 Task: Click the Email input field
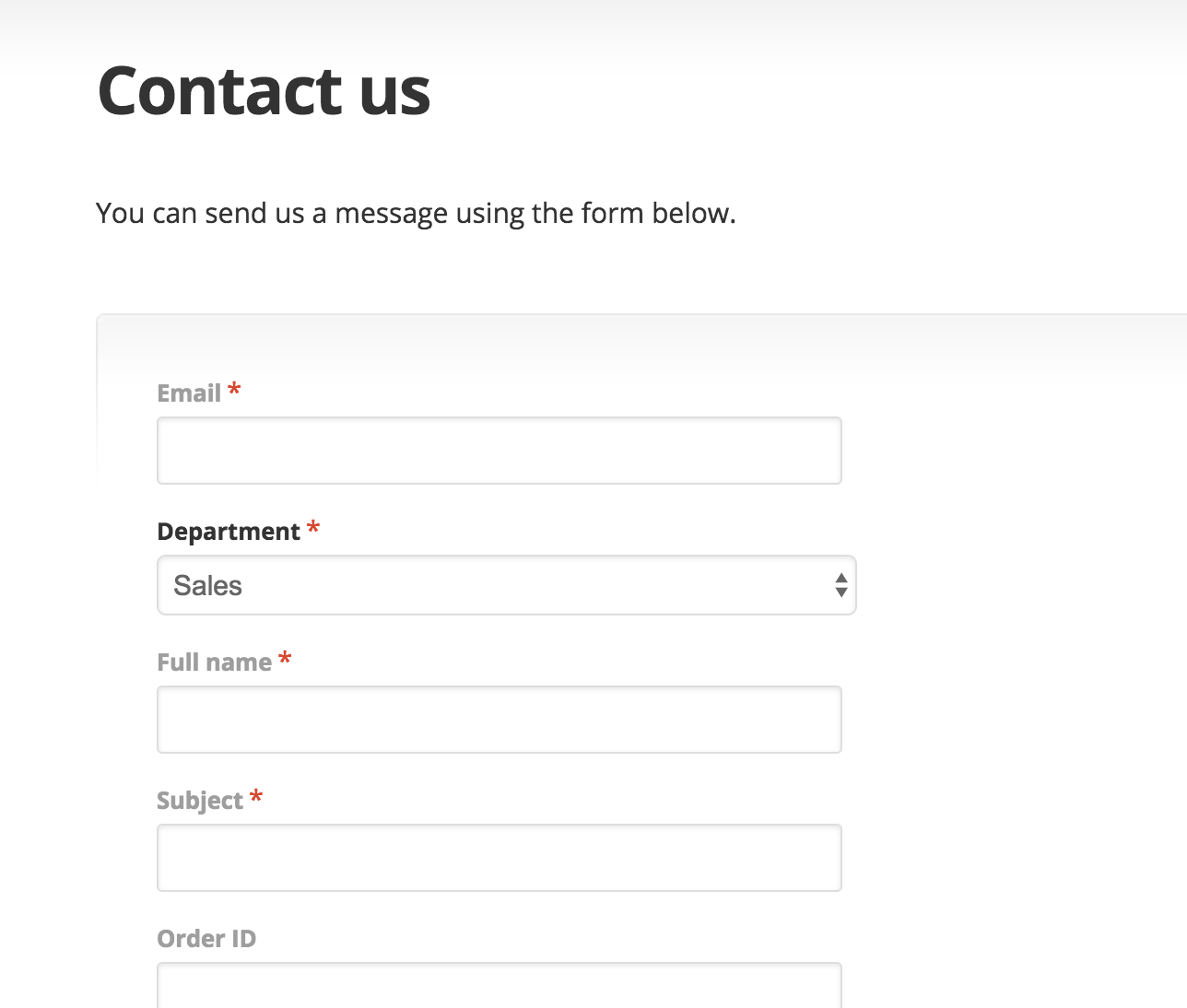tap(499, 451)
